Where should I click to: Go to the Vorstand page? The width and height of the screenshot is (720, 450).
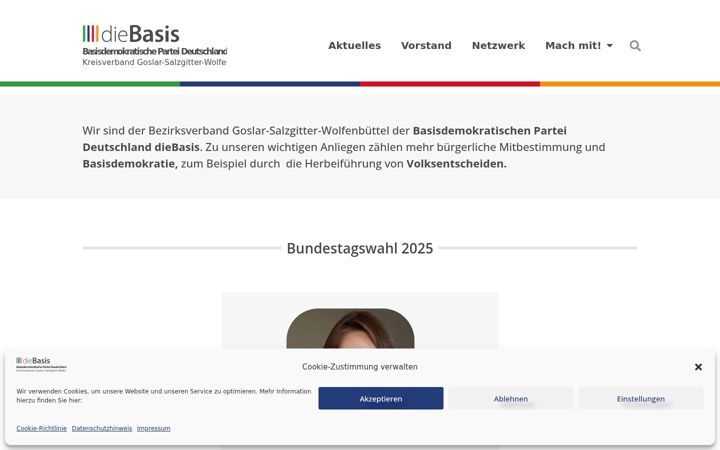point(426,45)
